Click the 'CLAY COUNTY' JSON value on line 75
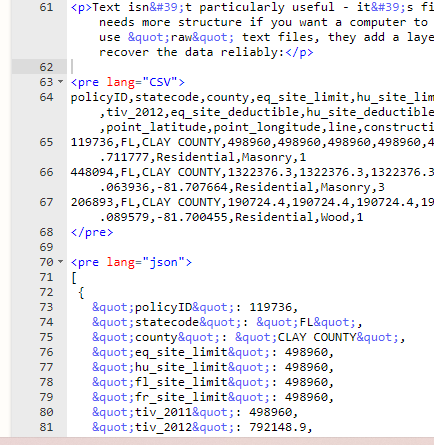This screenshot has width=434, height=445. click(x=317, y=337)
